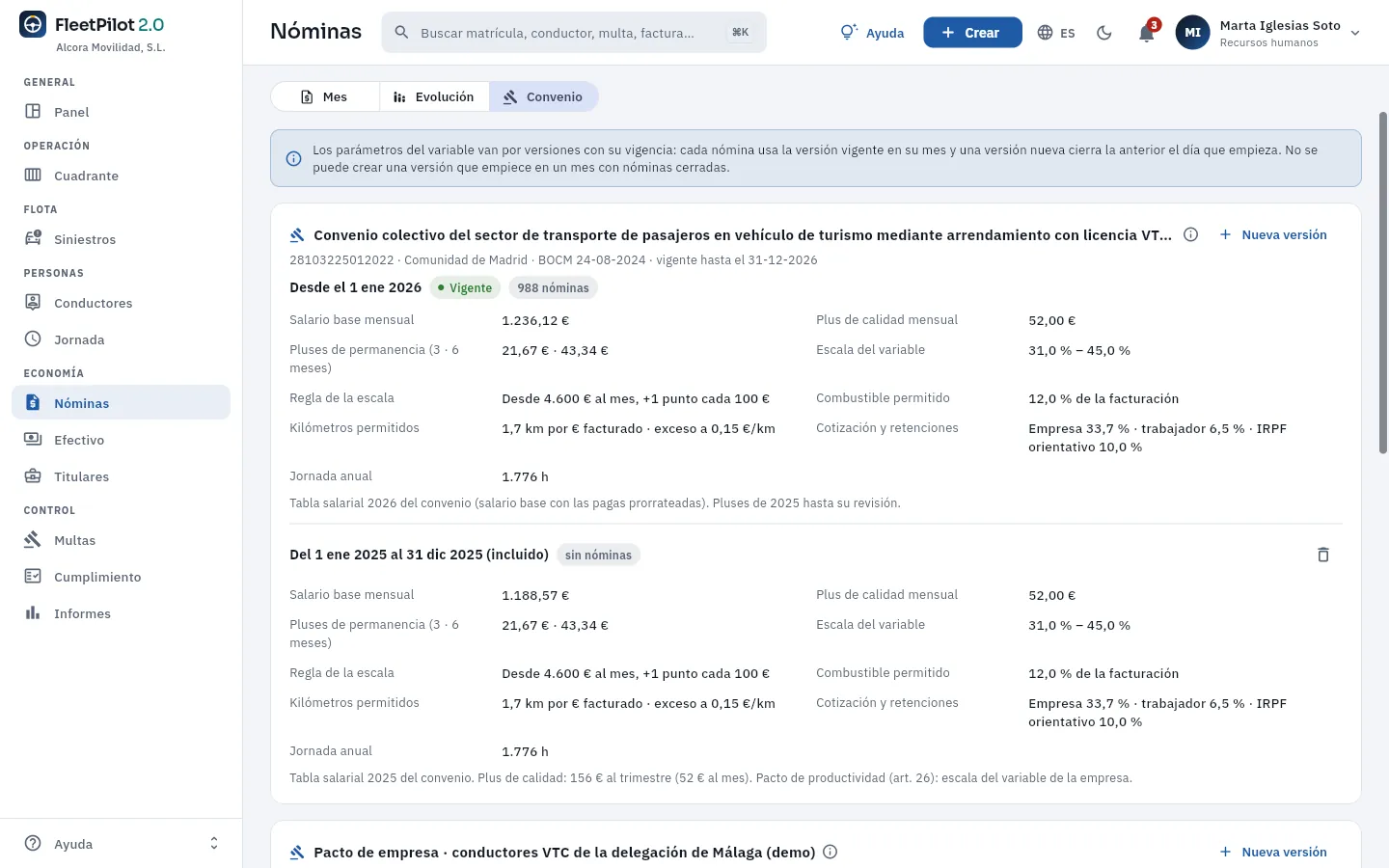Focus the search field
This screenshot has width=1389, height=868.
coord(574,33)
